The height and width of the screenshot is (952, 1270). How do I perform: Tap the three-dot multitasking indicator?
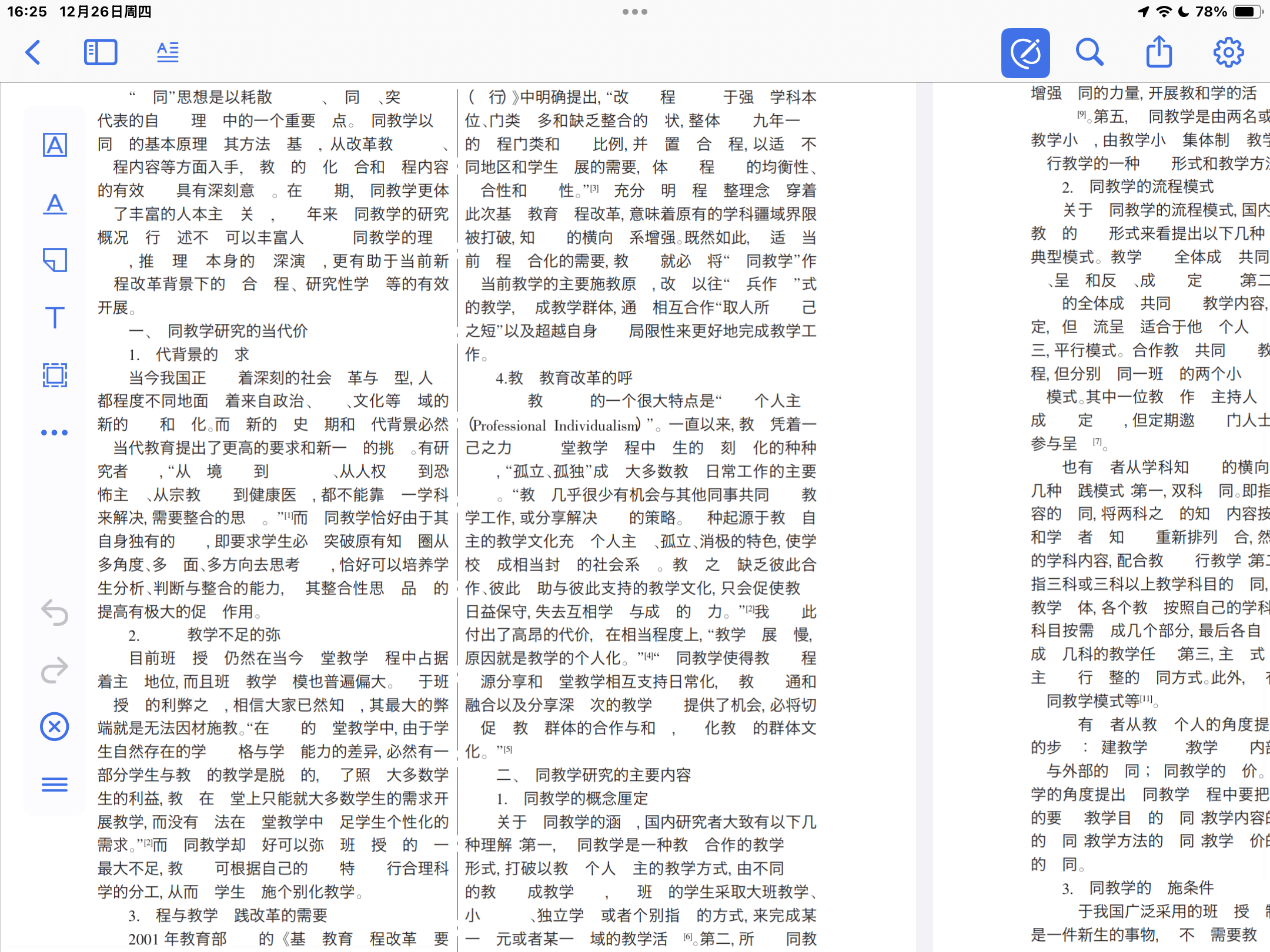(x=635, y=12)
